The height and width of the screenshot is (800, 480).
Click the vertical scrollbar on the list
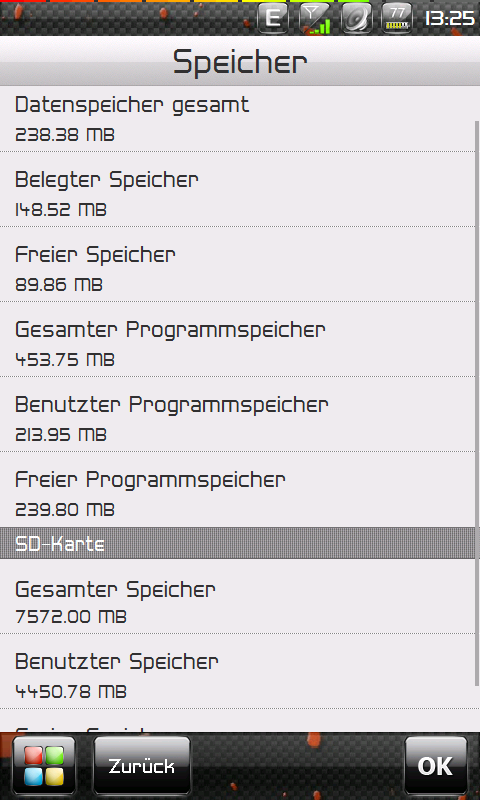(477, 403)
